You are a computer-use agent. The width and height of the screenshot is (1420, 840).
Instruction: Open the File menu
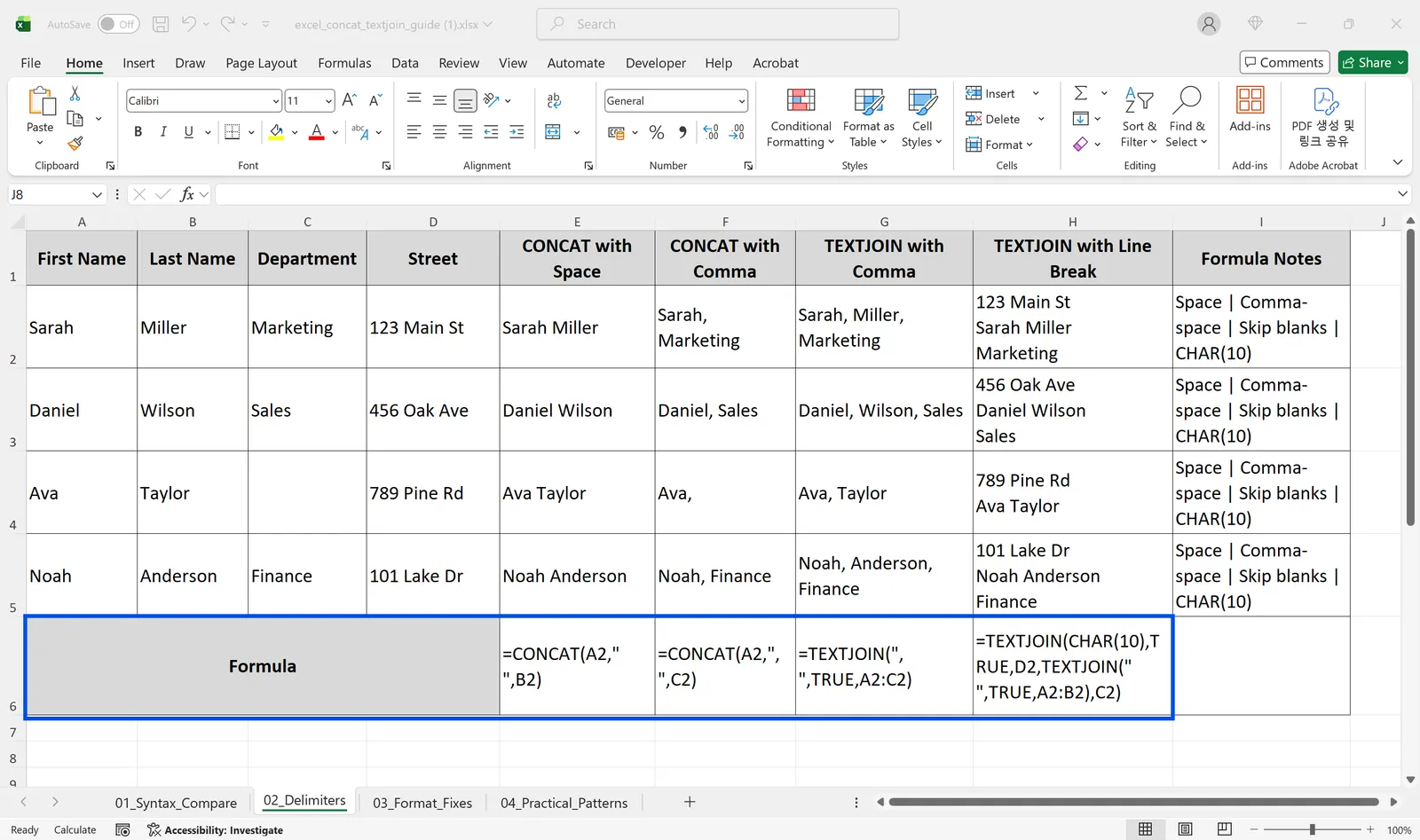31,63
